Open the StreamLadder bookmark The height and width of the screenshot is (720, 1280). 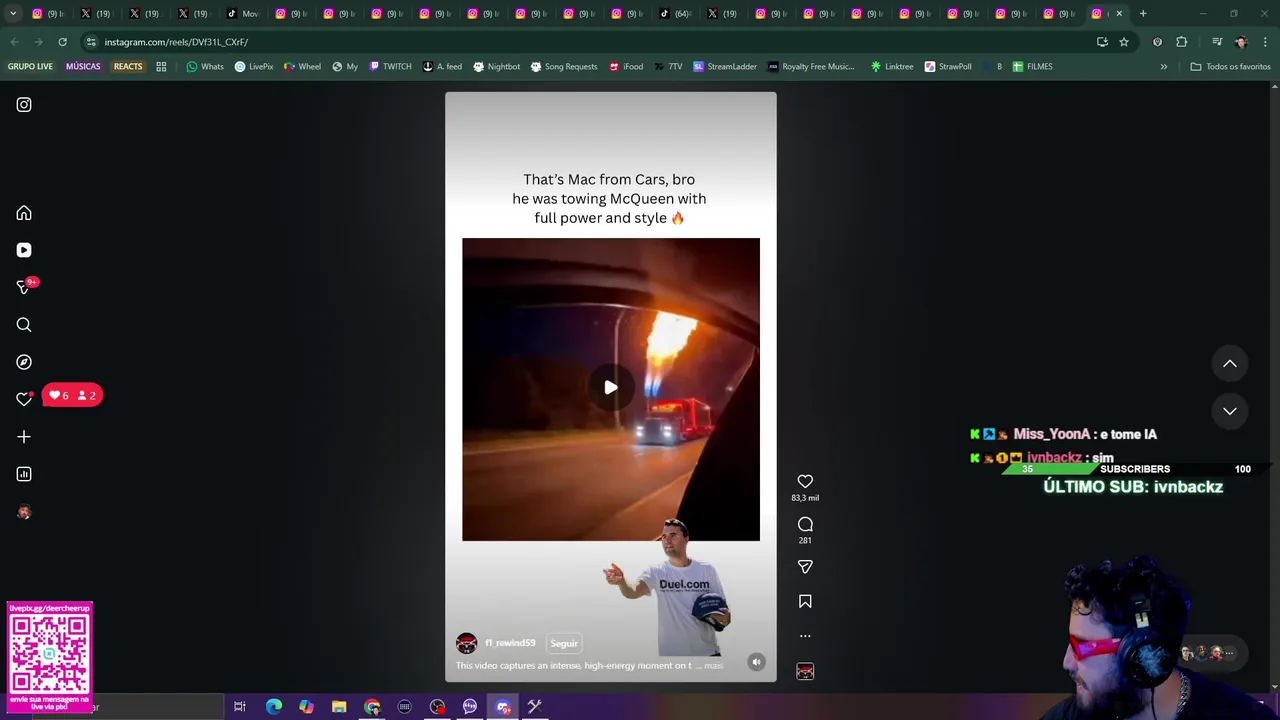pyautogui.click(x=725, y=67)
